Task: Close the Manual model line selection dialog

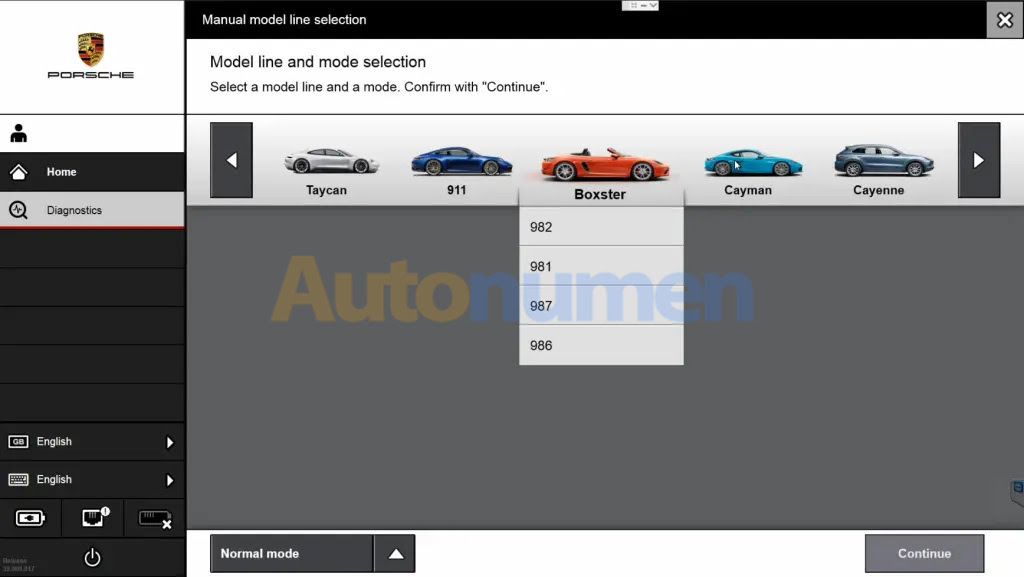Action: (x=1004, y=20)
